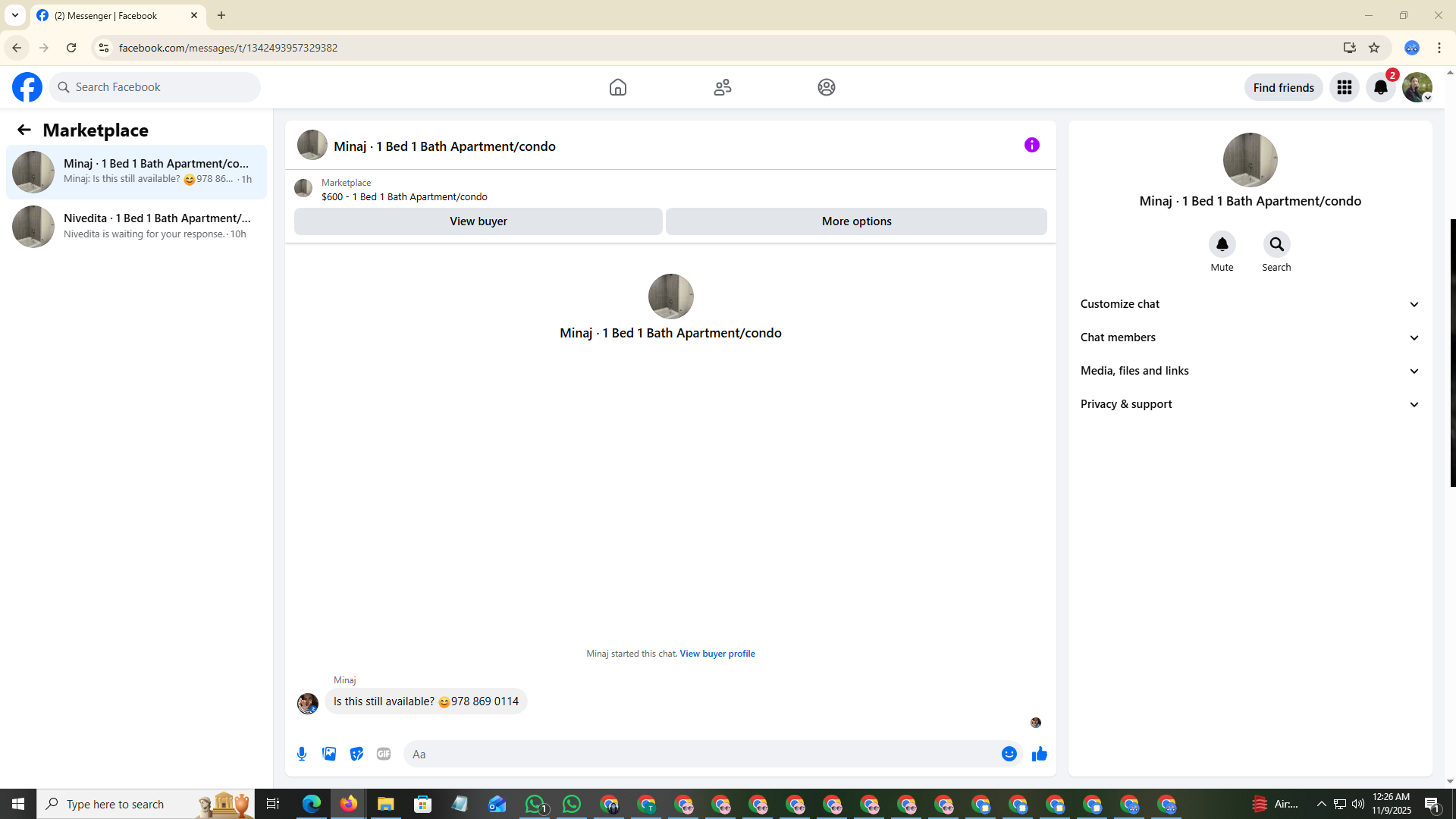The image size is (1456, 819).
Task: Click the View buyer button
Action: click(x=478, y=221)
